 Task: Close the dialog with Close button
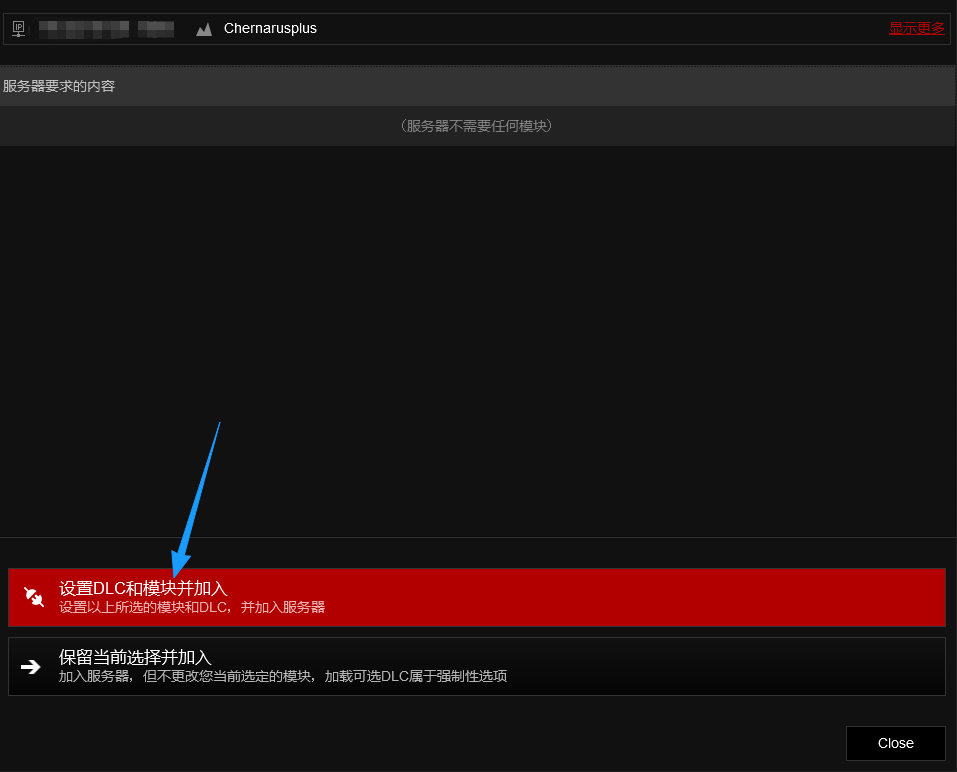pyautogui.click(x=895, y=743)
